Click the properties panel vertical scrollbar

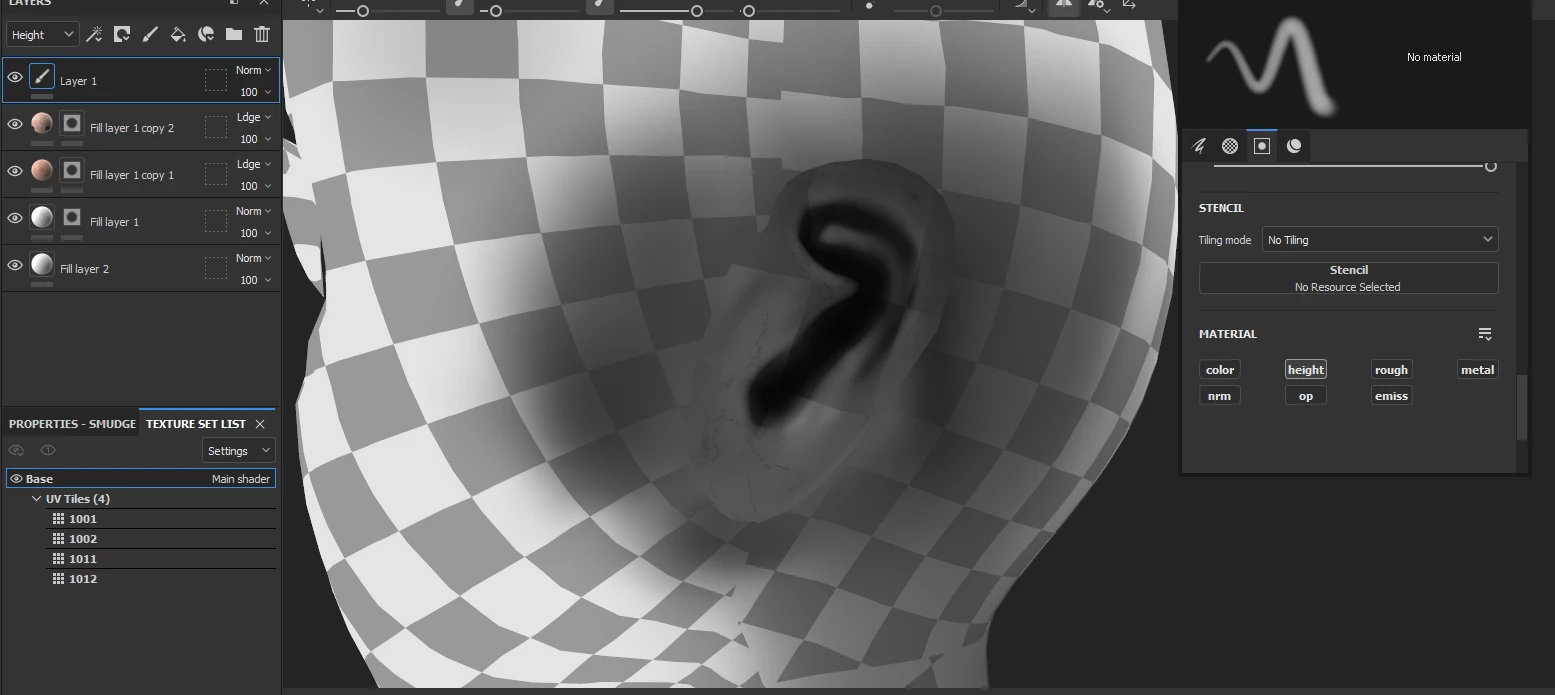click(x=1522, y=407)
